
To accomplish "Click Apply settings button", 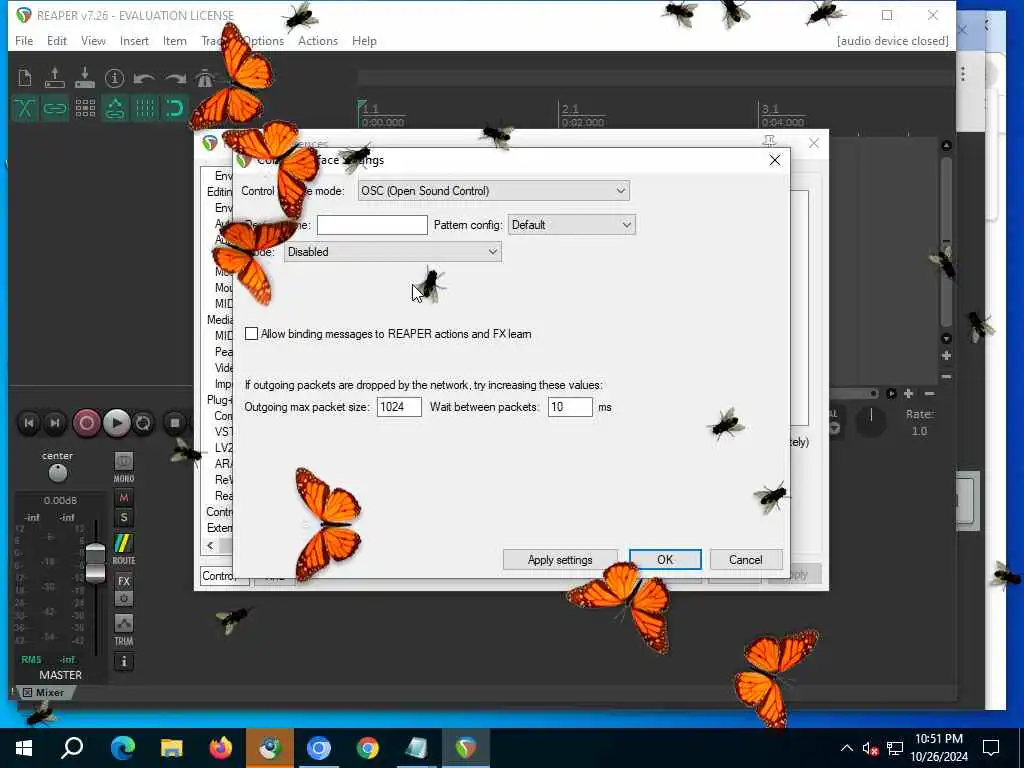I will pos(560,560).
